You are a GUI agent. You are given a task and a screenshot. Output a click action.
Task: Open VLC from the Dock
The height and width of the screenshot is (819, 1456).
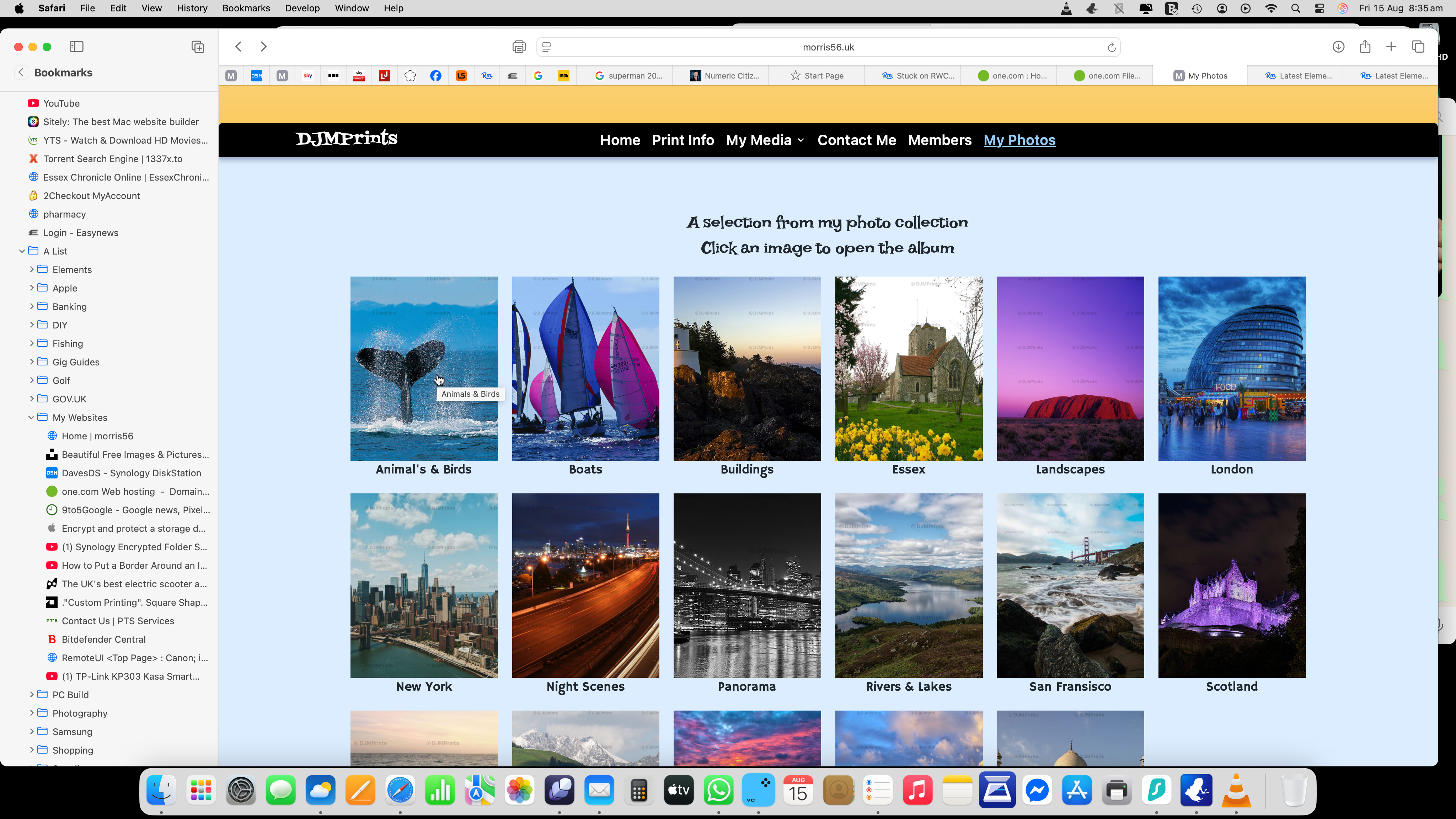pos(1236,790)
